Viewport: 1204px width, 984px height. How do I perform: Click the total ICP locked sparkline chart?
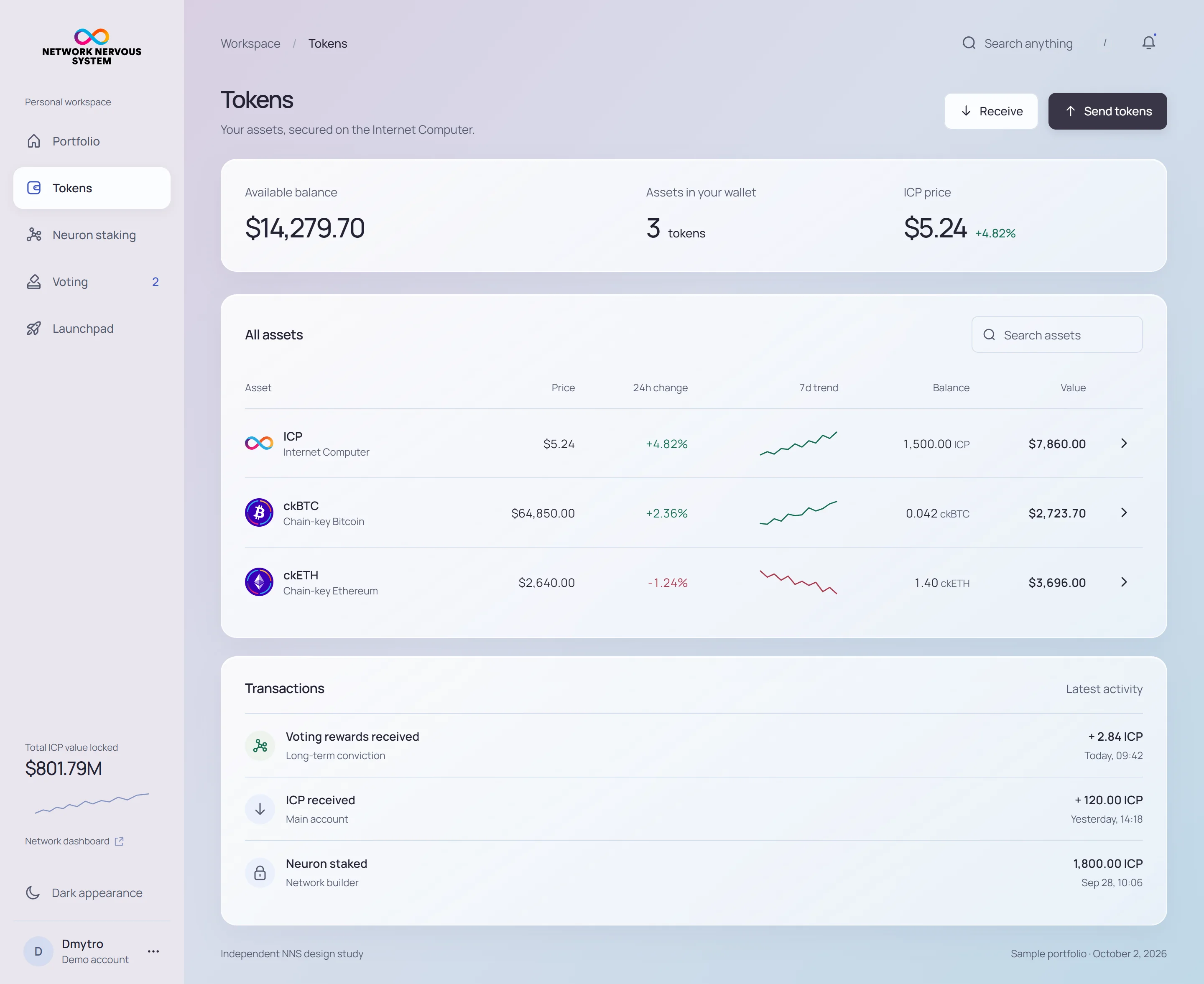click(x=92, y=803)
